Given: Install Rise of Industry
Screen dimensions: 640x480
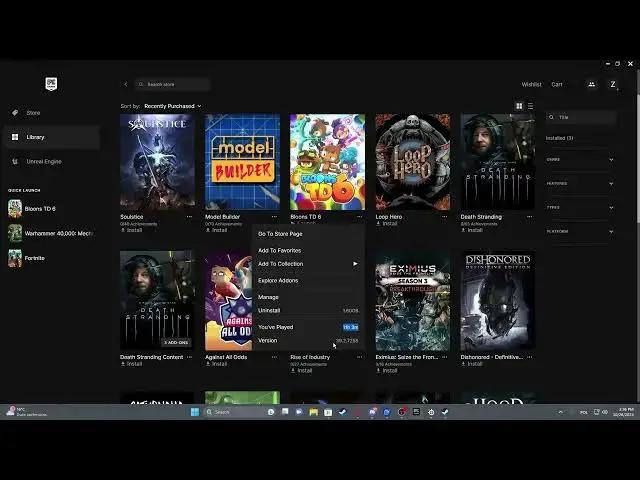Looking at the screenshot, I should [x=302, y=371].
